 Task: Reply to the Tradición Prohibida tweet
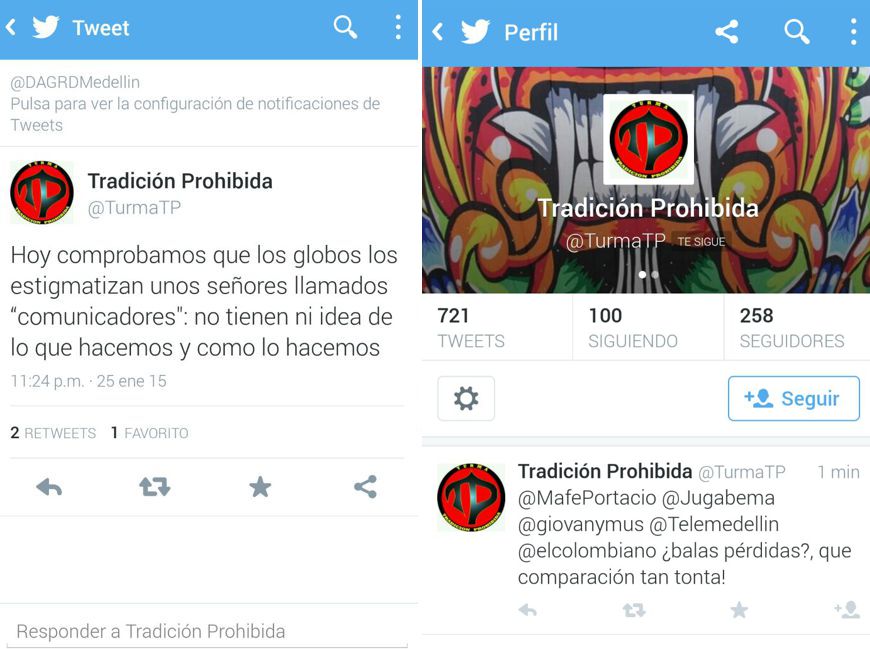pos(49,488)
